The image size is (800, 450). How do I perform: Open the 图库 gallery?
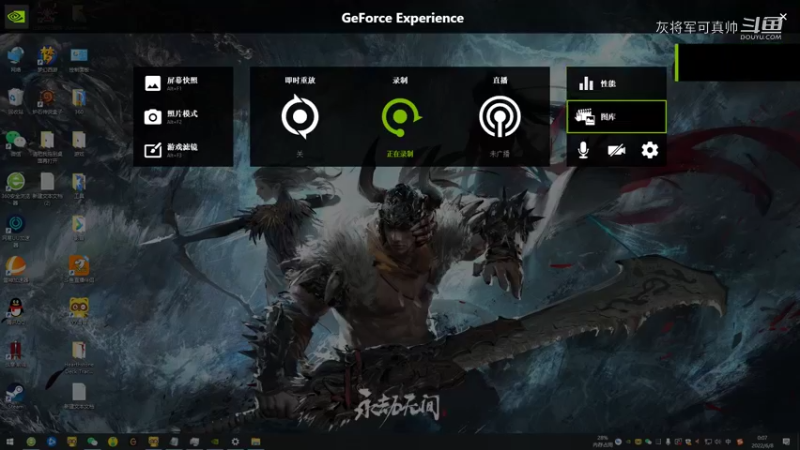coord(616,117)
